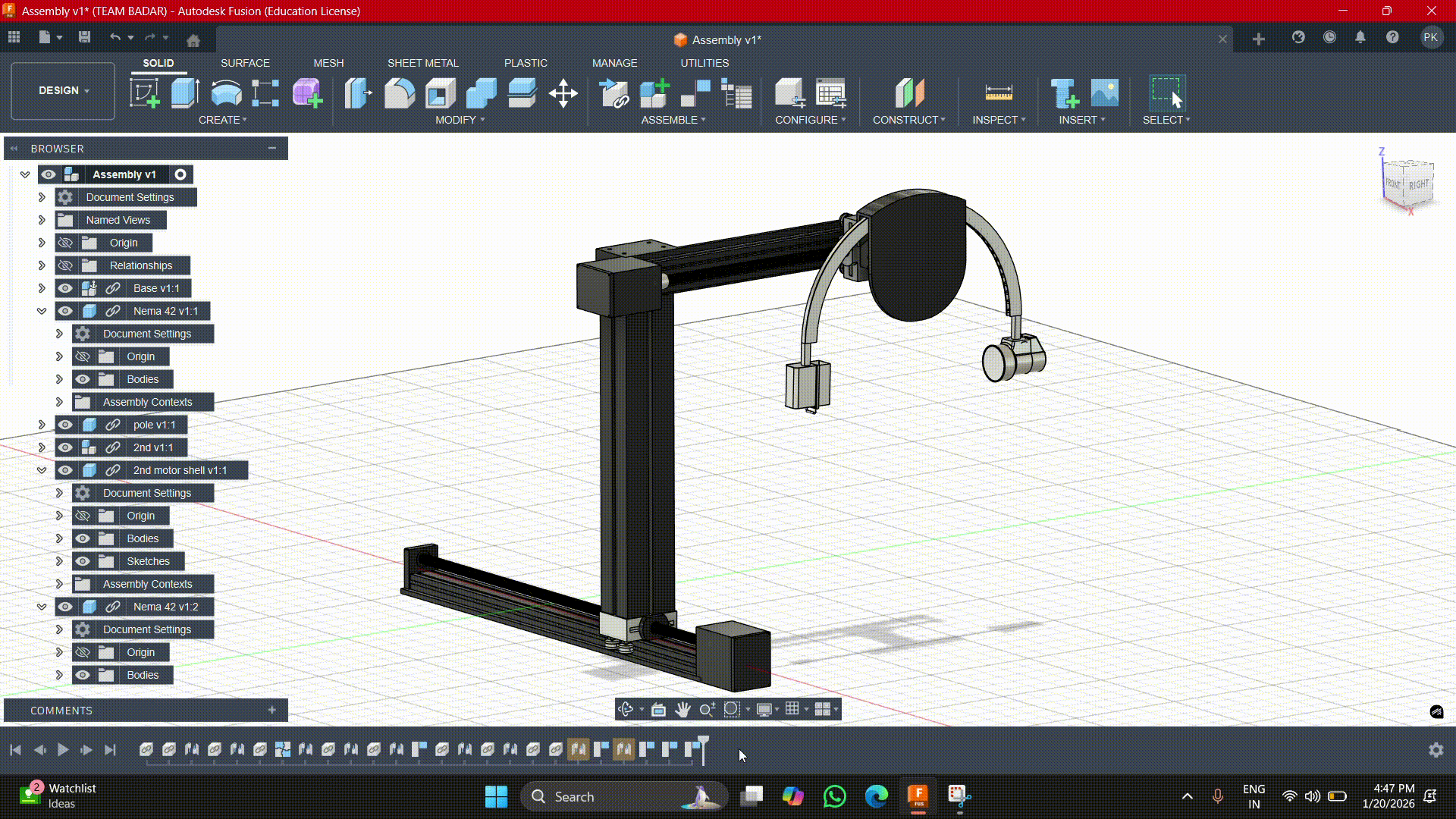The width and height of the screenshot is (1456, 819).
Task: Open WhatsApp from the taskbar
Action: click(x=835, y=796)
